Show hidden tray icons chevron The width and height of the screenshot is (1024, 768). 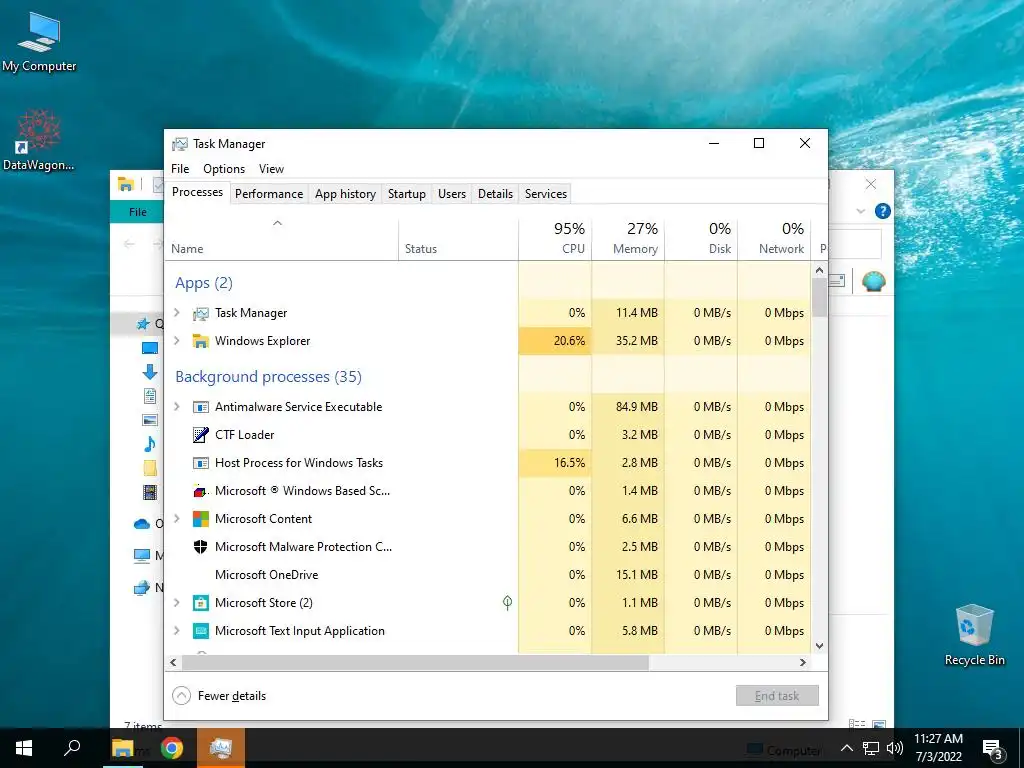point(846,748)
